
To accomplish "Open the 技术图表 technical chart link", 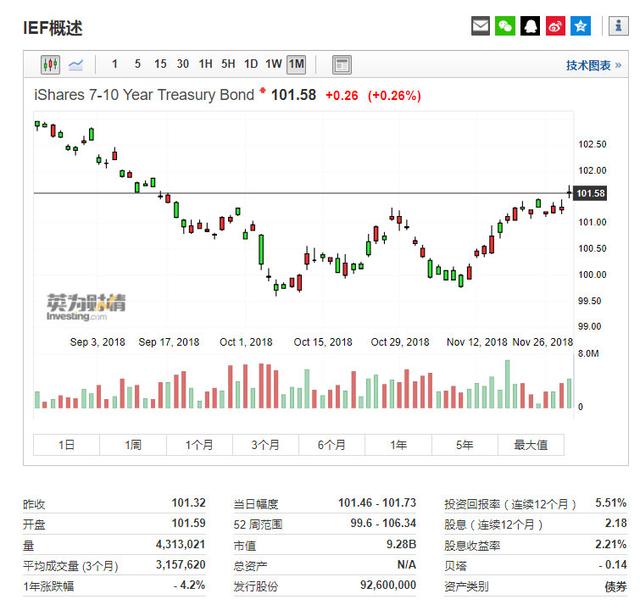I will click(x=593, y=65).
